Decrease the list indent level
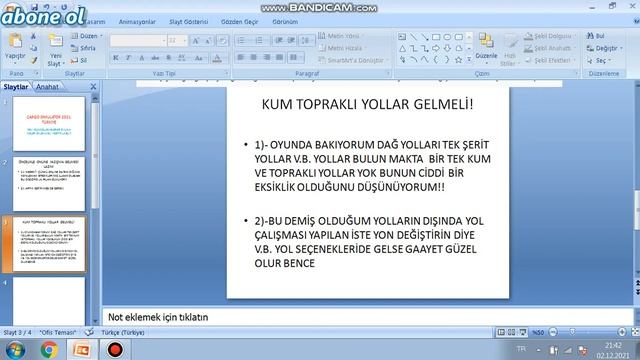The height and width of the screenshot is (360, 640). (279, 40)
